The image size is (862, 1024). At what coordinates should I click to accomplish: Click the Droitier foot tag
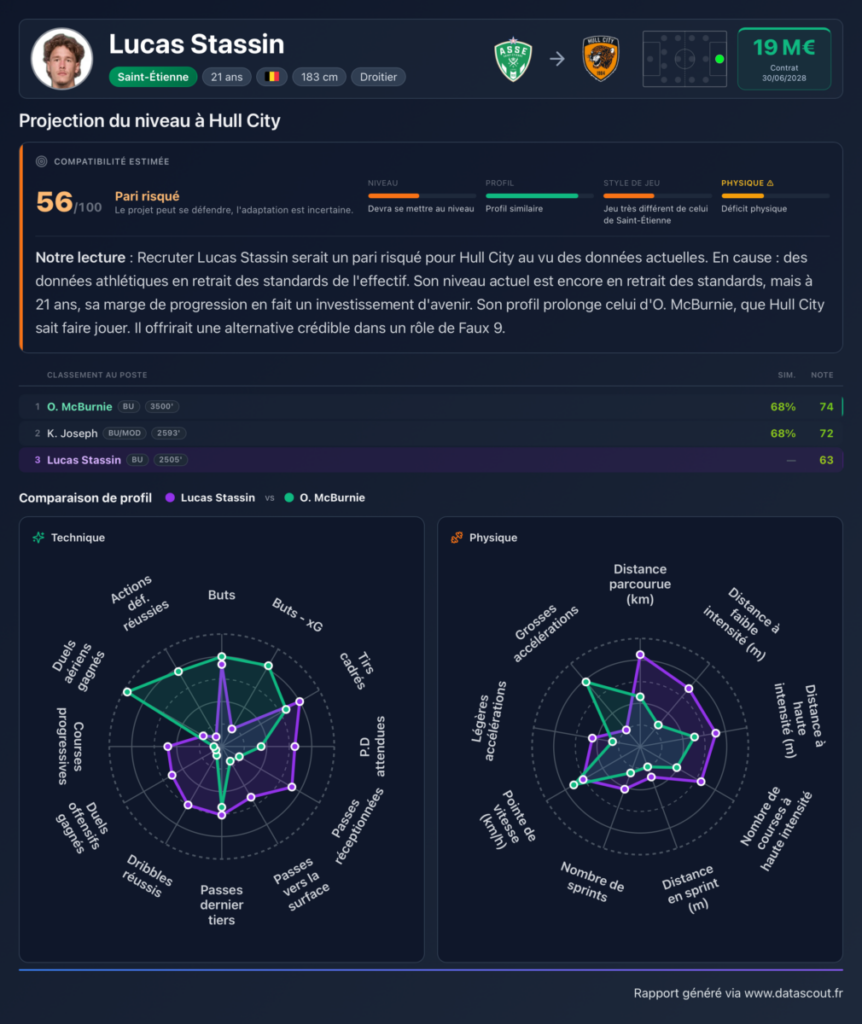[378, 77]
